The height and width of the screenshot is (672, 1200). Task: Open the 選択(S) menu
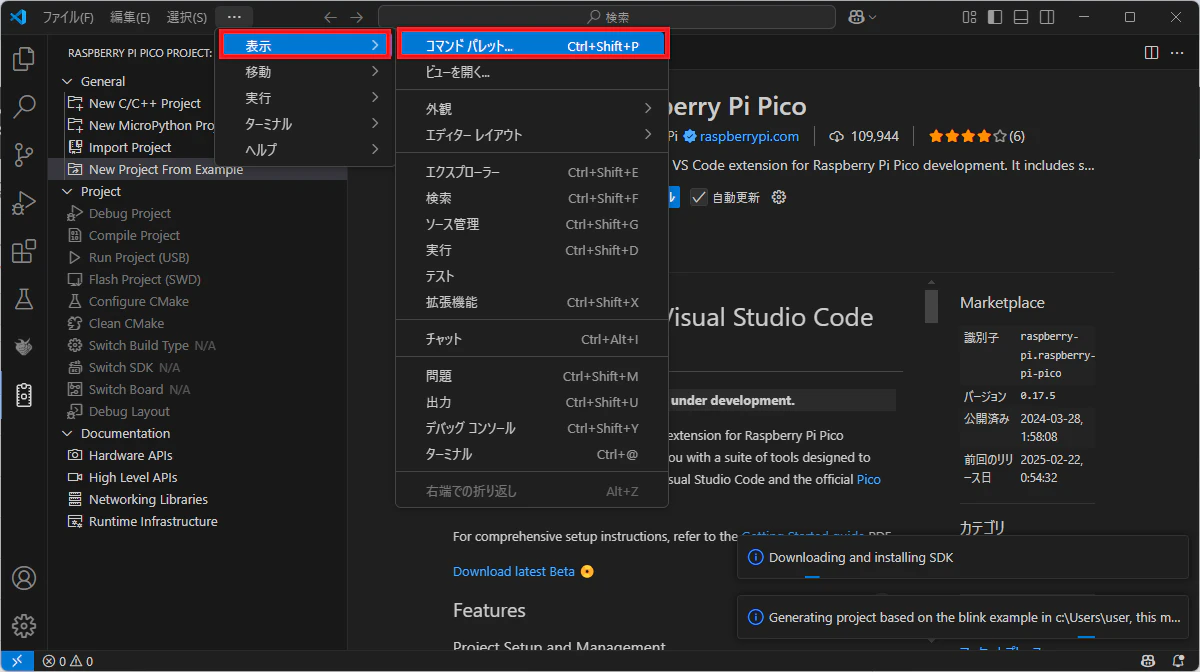(x=186, y=17)
